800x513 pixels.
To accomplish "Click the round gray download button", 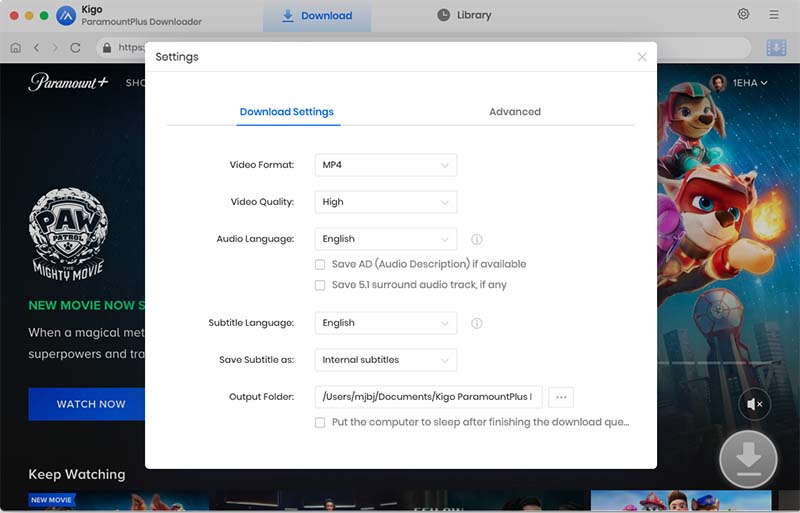I will pos(748,459).
